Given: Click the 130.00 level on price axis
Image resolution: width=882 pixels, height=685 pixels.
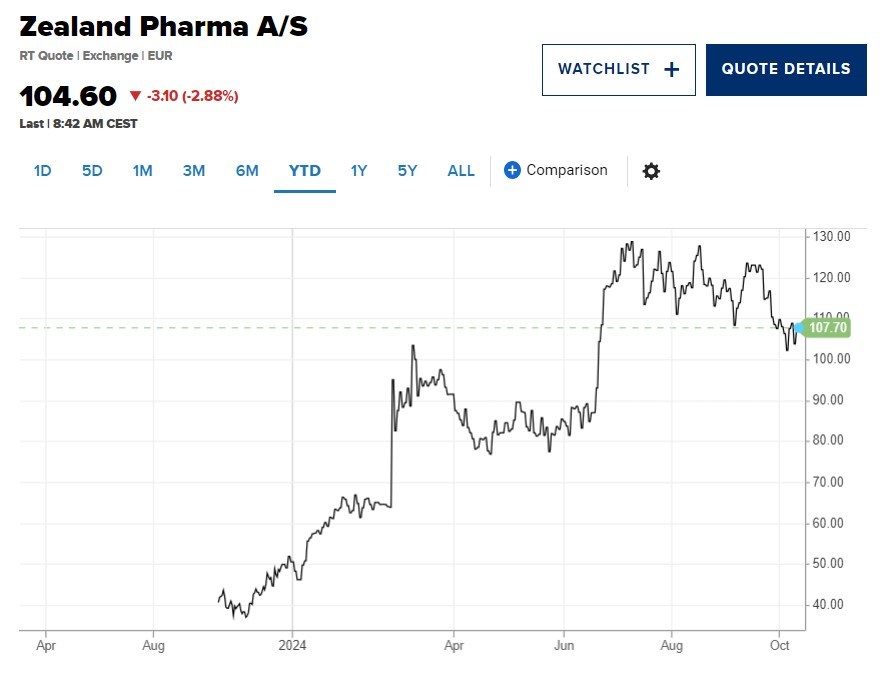Looking at the screenshot, I should (831, 236).
